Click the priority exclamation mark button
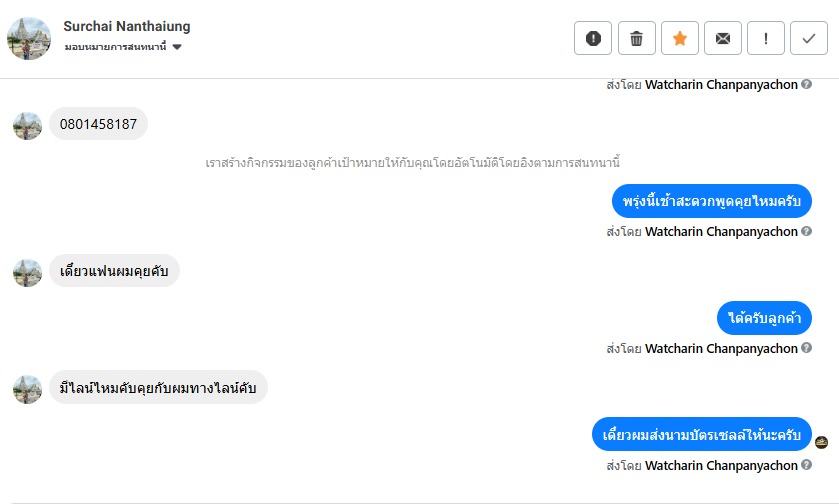Image resolution: width=839 pixels, height=504 pixels. pos(765,39)
